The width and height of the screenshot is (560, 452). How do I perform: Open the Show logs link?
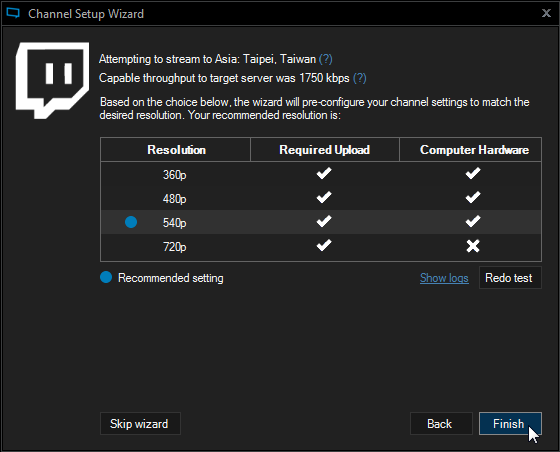pos(444,277)
